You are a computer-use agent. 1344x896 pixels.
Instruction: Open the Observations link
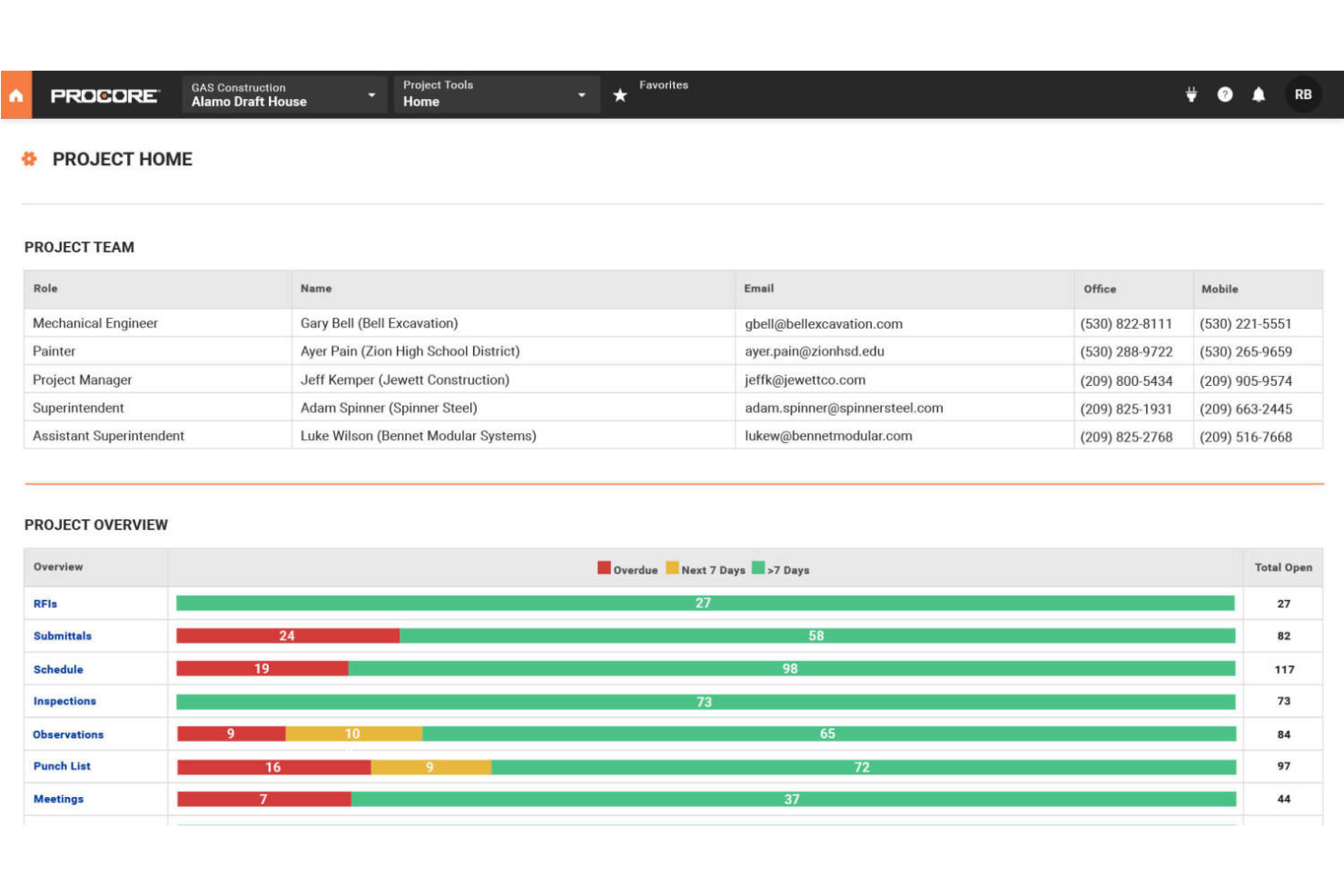coord(68,735)
